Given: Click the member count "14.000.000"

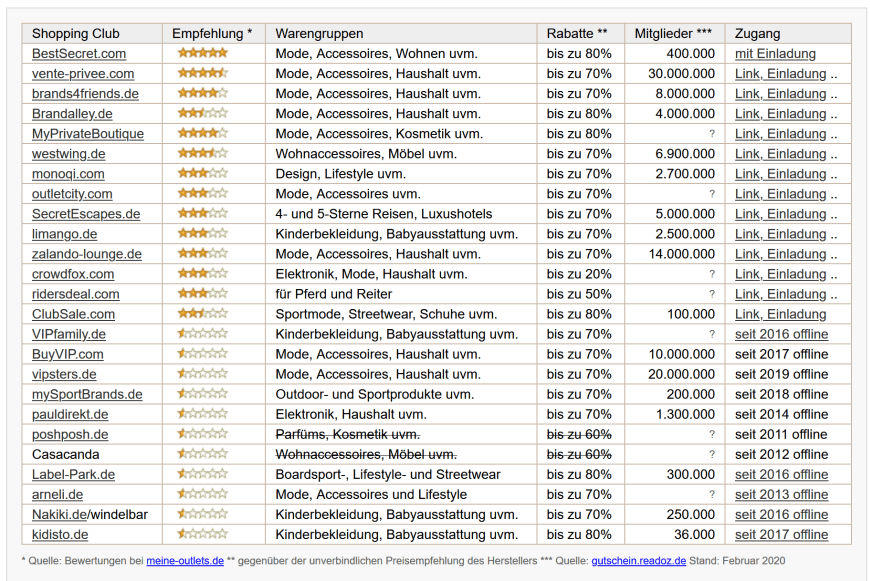Looking at the screenshot, I should pos(681,254).
